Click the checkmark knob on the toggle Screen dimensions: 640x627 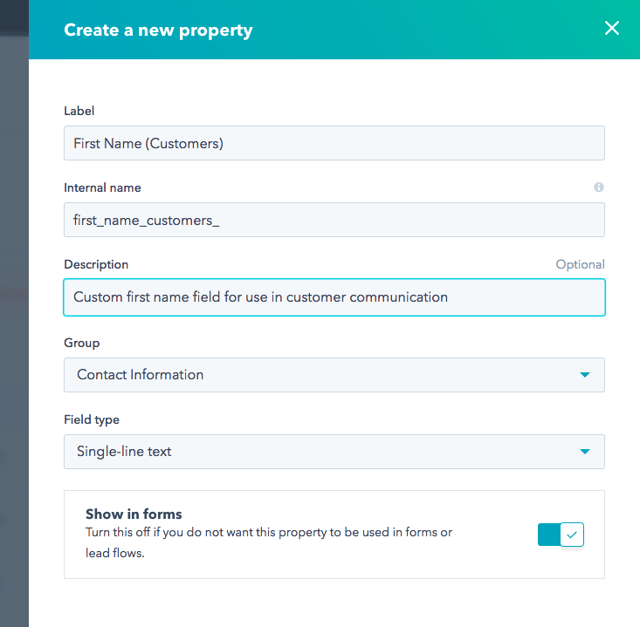click(571, 535)
